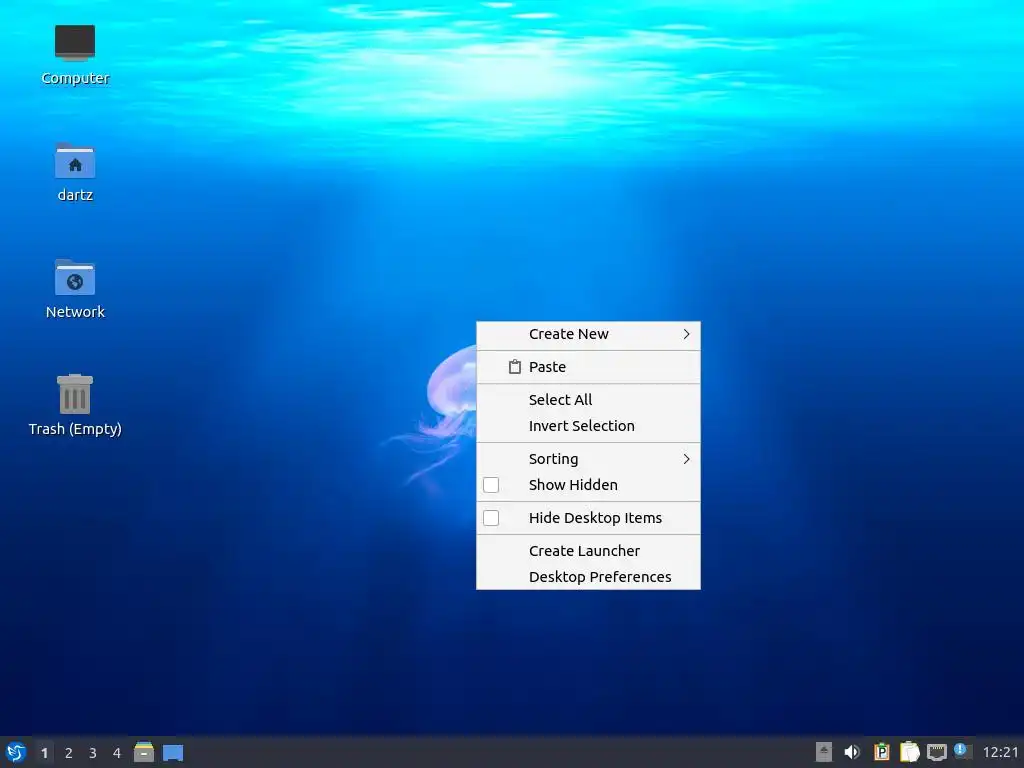This screenshot has width=1024, height=768.
Task: Open the Lubuntu start menu button
Action: click(16, 752)
